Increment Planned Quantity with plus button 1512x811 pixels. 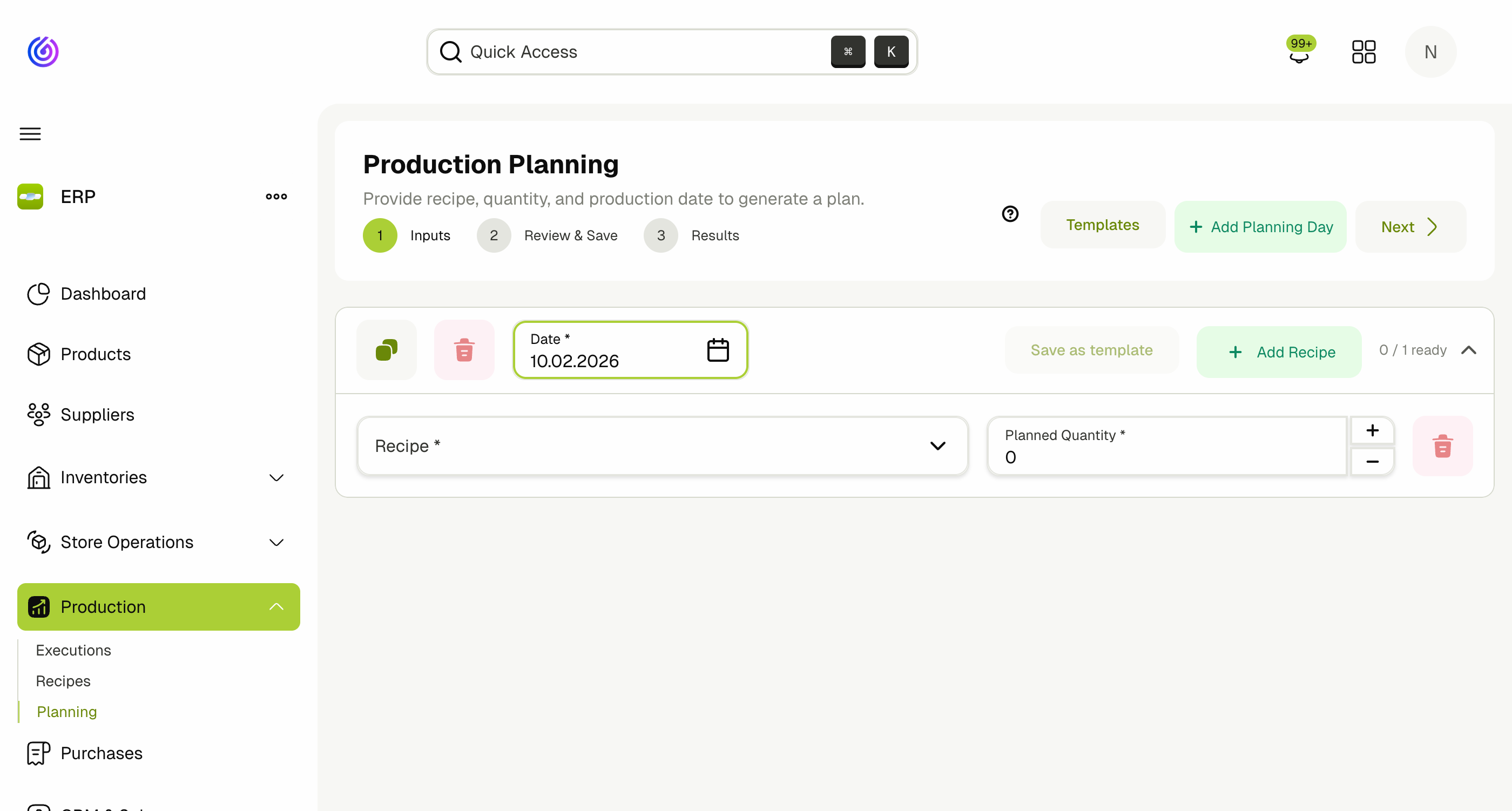pyautogui.click(x=1372, y=430)
